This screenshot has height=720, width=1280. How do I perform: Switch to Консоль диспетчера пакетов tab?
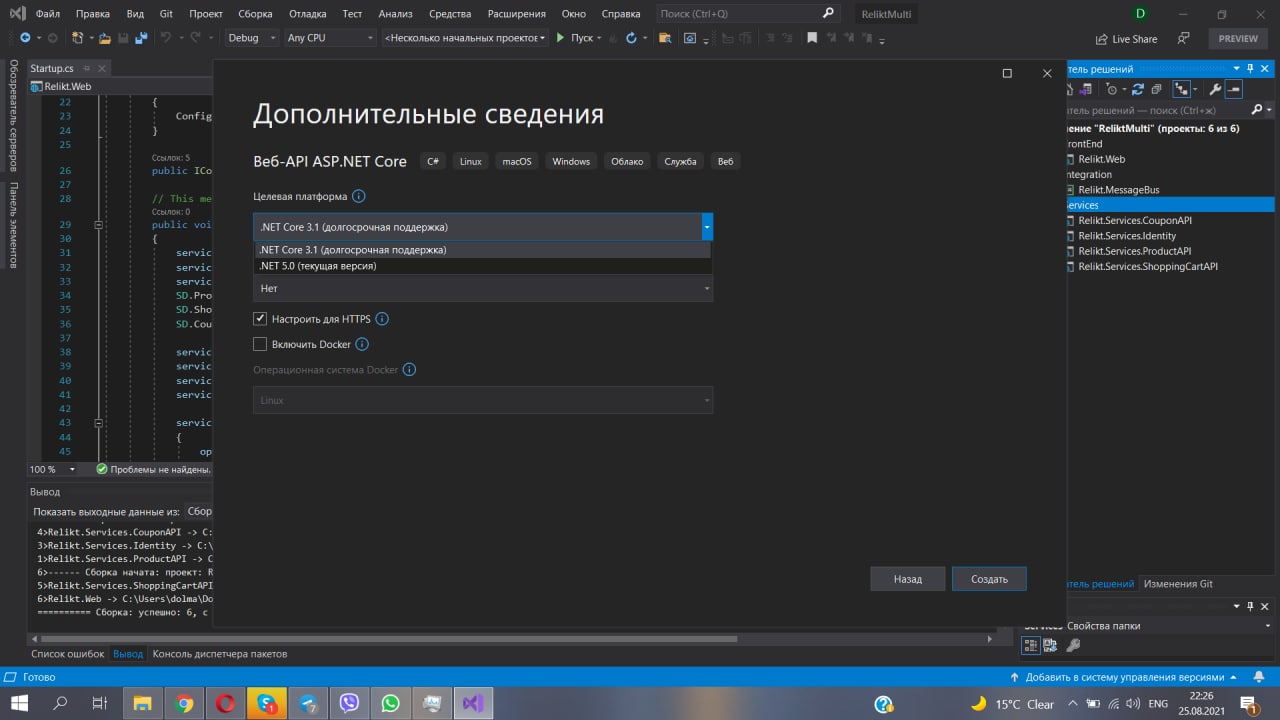(220, 654)
